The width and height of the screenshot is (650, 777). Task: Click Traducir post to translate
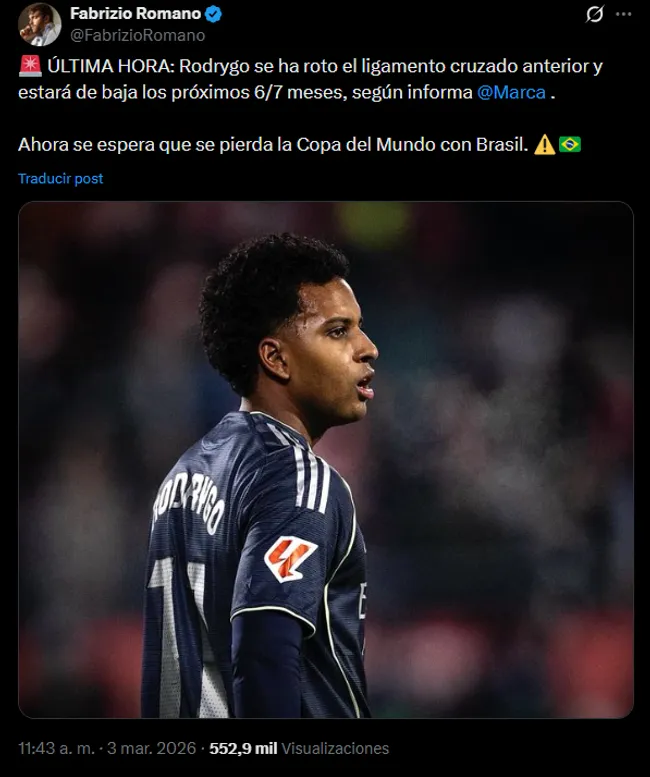60,178
